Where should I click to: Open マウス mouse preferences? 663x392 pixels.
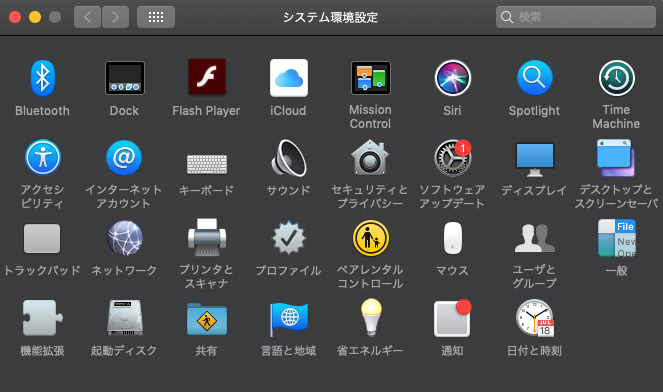(452, 238)
